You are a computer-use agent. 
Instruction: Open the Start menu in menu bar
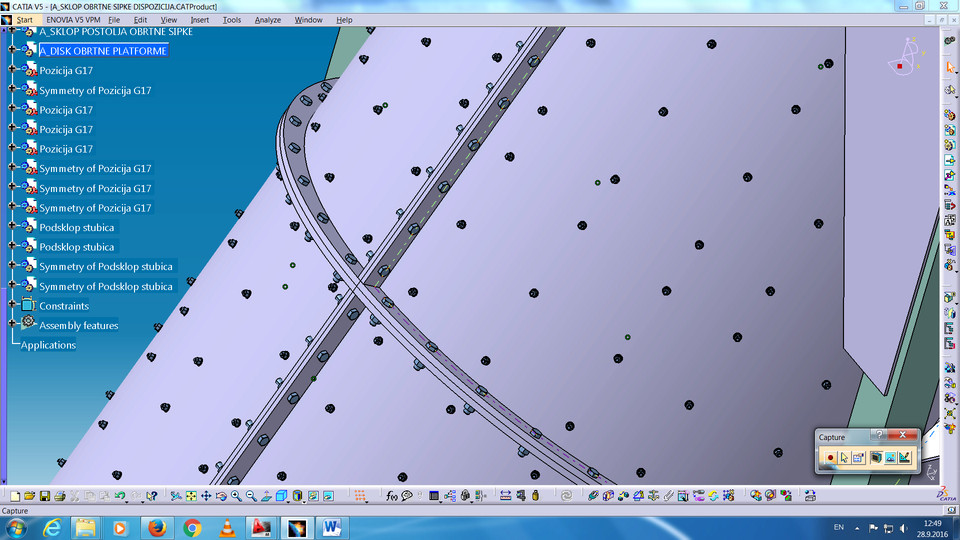24,20
